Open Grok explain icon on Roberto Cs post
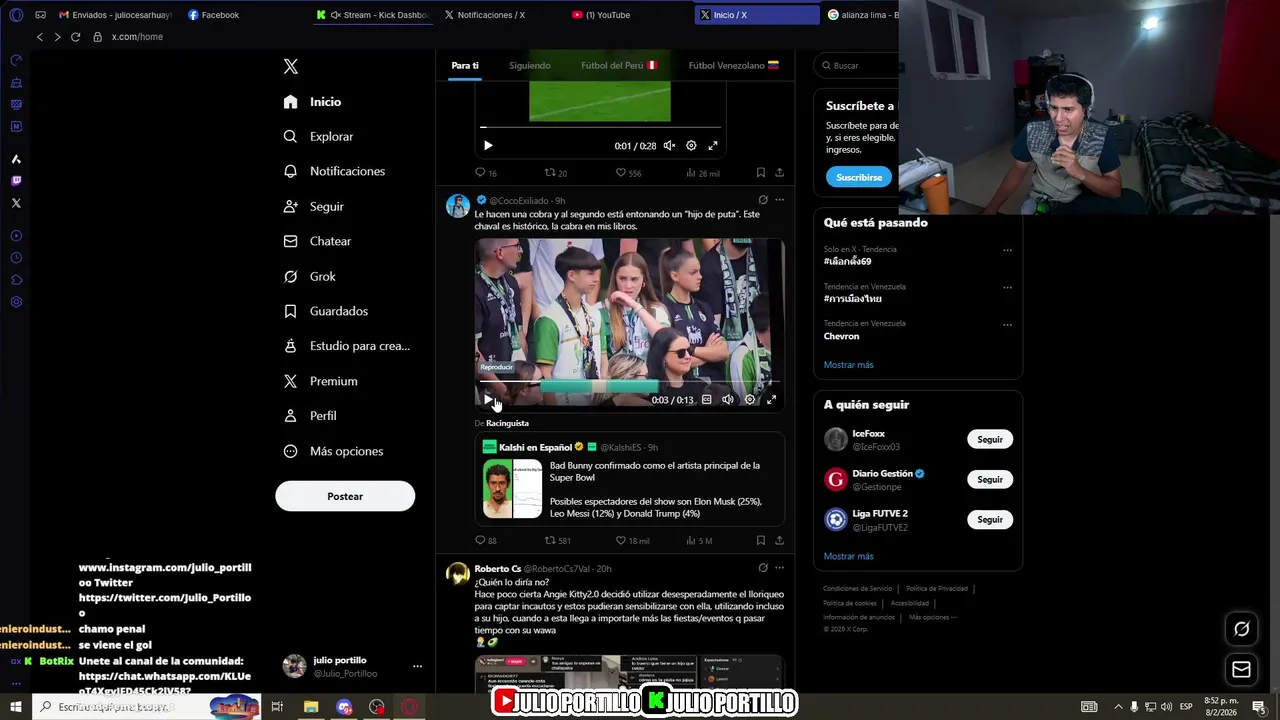 coord(763,568)
